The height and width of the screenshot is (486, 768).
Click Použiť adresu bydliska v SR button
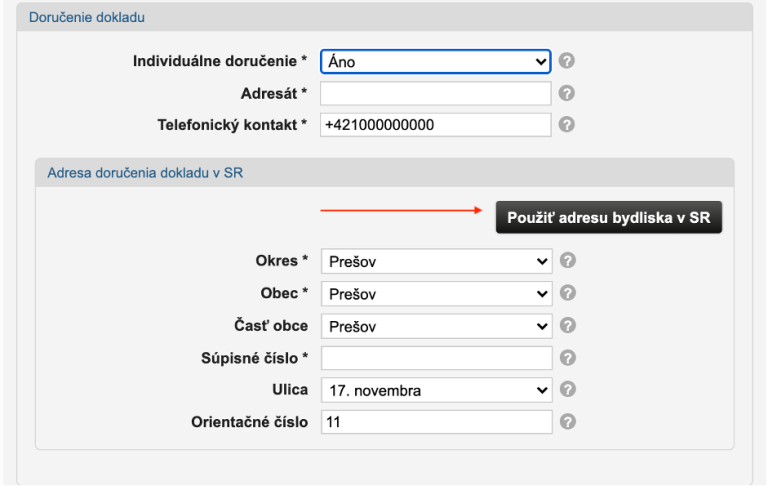(x=609, y=217)
